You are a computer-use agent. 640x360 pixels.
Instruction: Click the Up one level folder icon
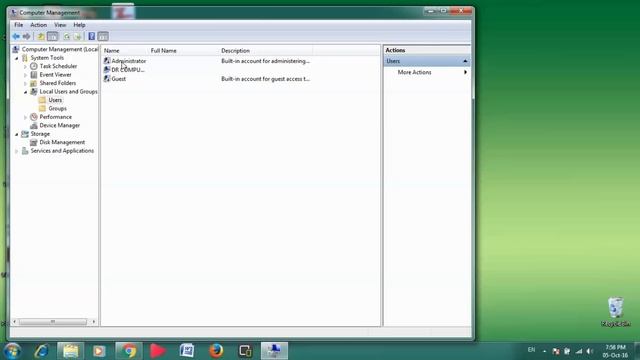(41, 36)
